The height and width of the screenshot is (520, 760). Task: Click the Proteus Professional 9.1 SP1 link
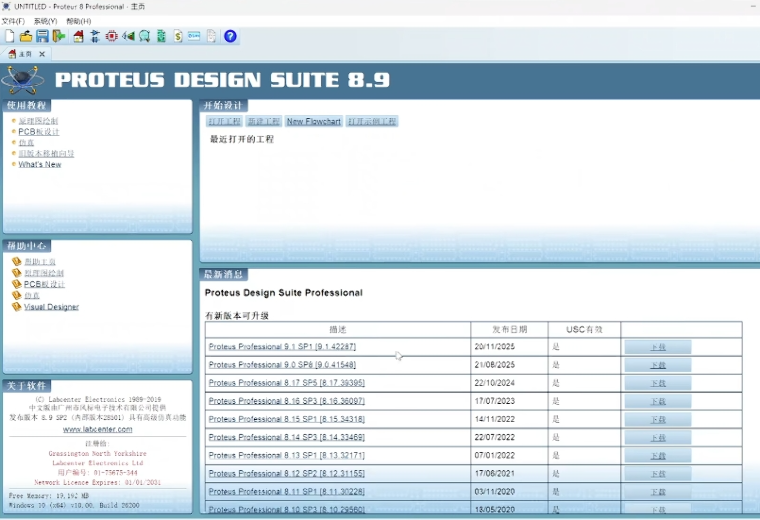(x=282, y=347)
